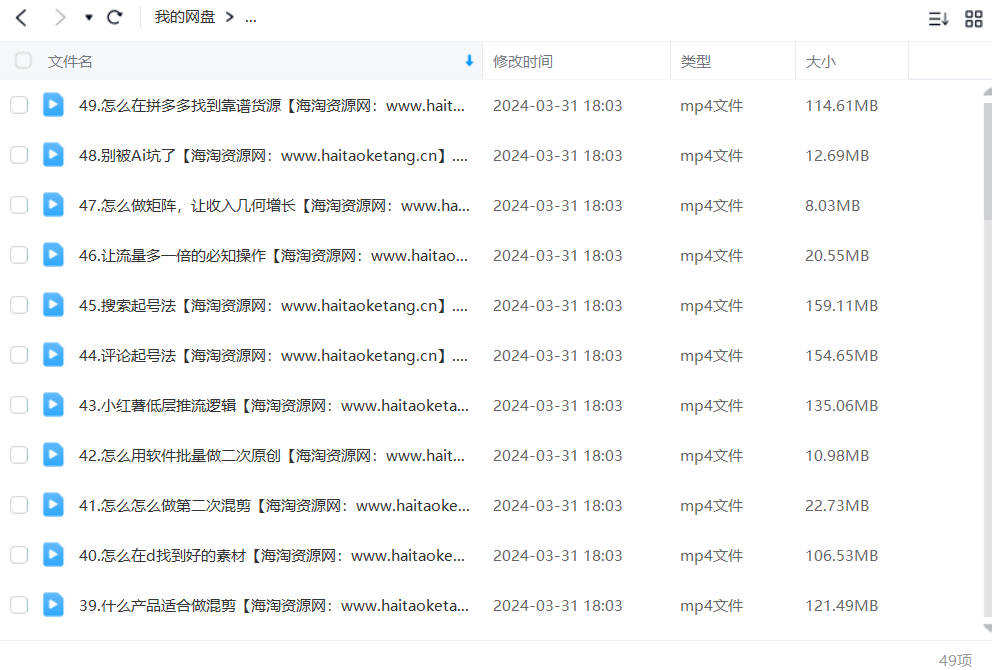Select checkbox for 48.别被Ai坑了
The width and height of the screenshot is (992, 670).
coord(19,155)
